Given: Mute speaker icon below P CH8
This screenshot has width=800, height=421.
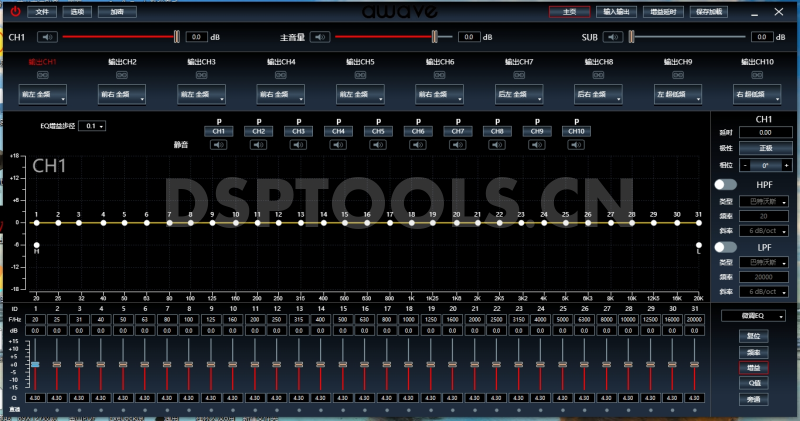Looking at the screenshot, I should [497, 145].
